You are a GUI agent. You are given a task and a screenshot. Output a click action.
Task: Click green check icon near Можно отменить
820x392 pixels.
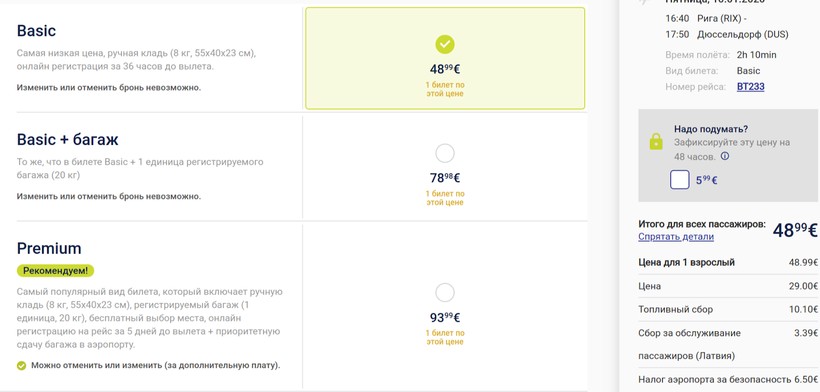(x=21, y=366)
